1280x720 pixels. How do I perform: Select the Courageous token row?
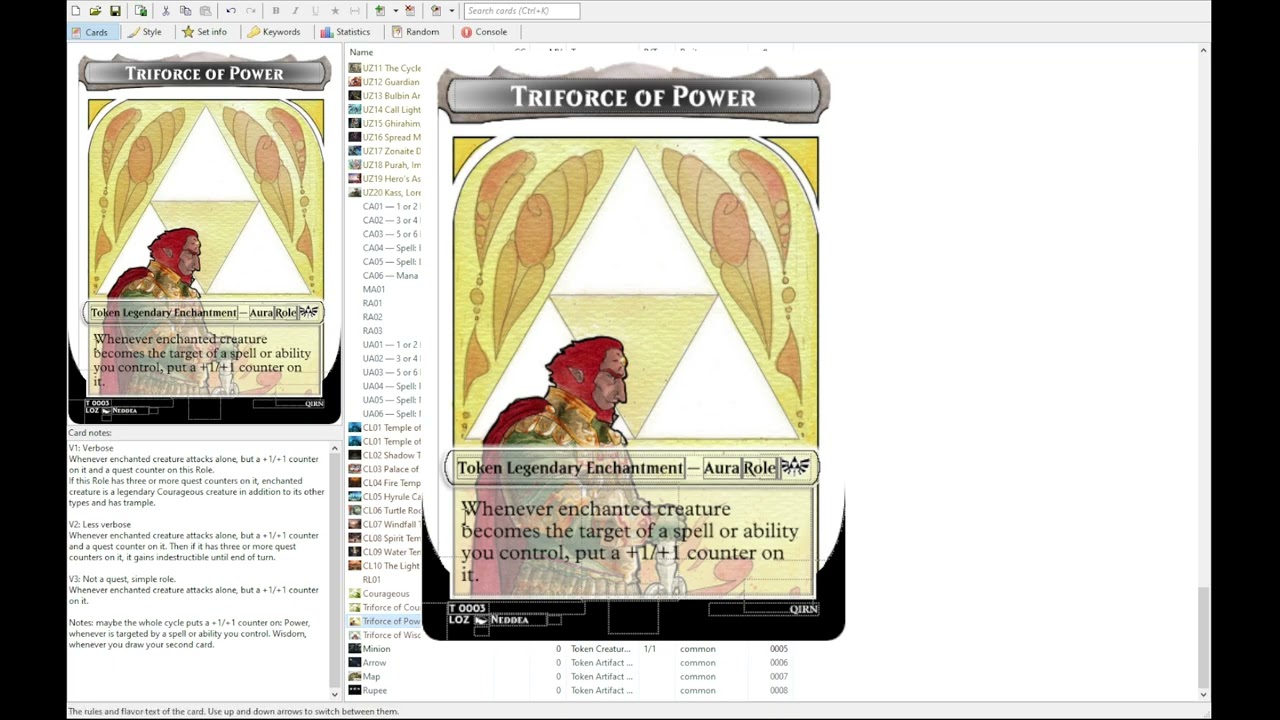385,594
